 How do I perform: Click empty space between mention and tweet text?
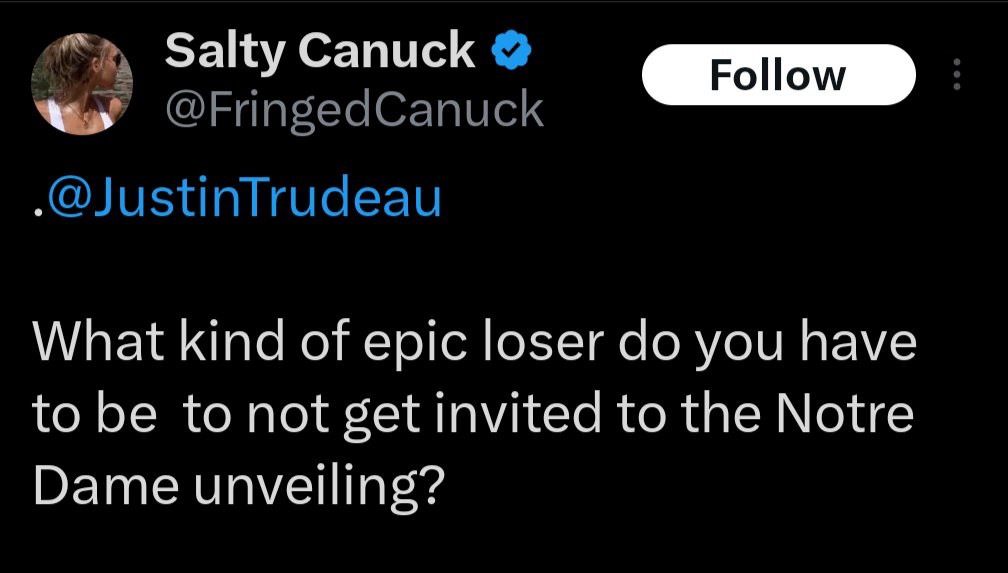(450, 270)
